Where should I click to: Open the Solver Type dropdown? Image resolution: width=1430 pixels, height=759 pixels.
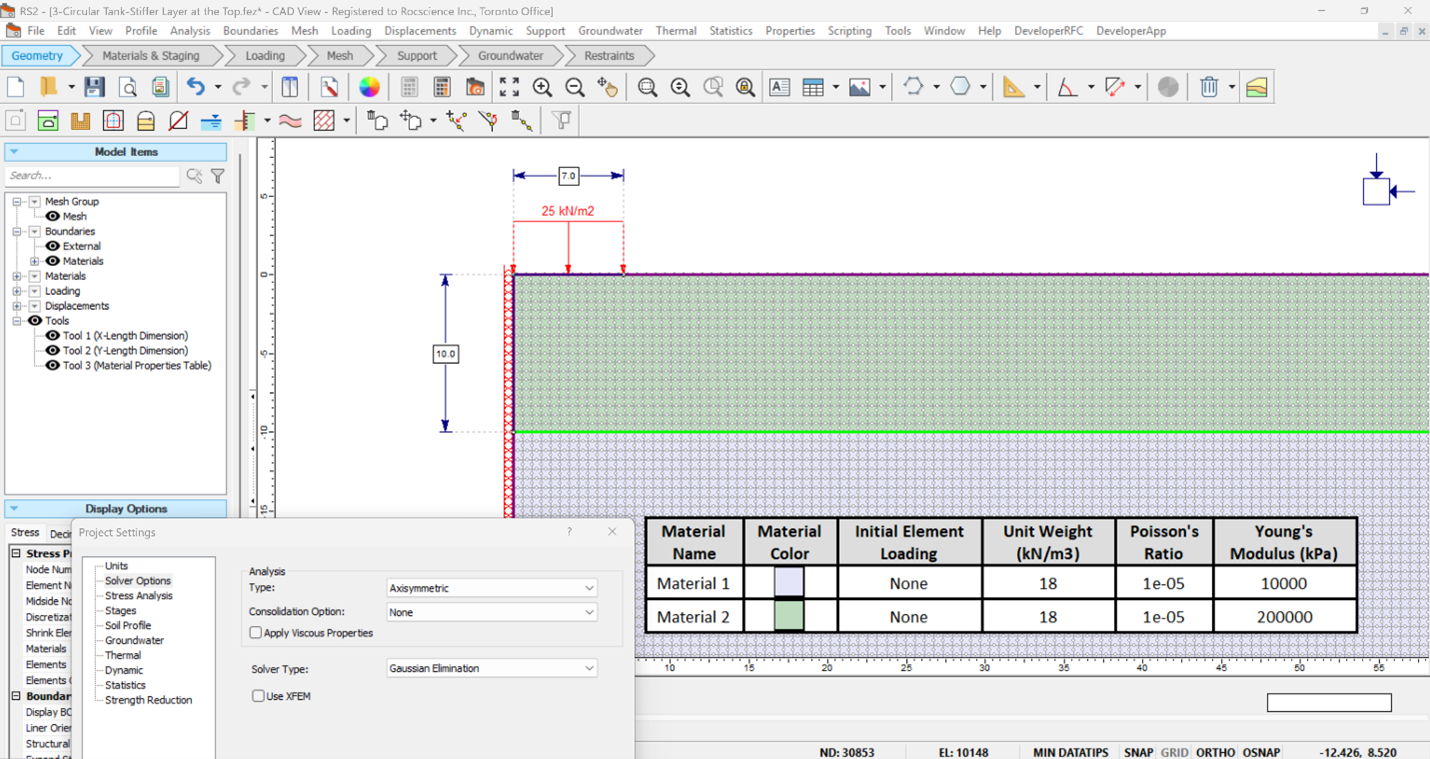(x=491, y=668)
